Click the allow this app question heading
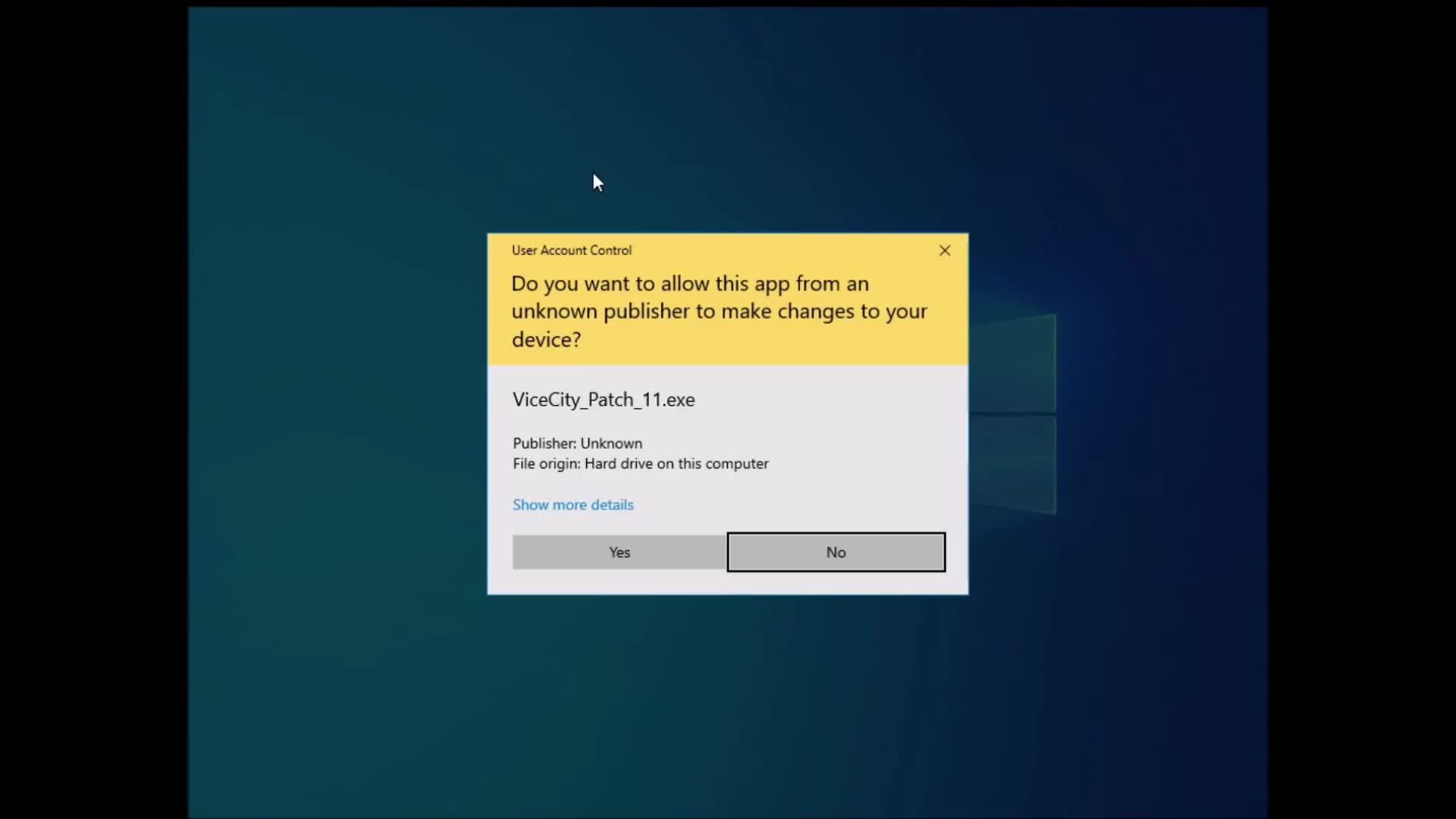Screen dimensions: 1456x819 coord(719,311)
